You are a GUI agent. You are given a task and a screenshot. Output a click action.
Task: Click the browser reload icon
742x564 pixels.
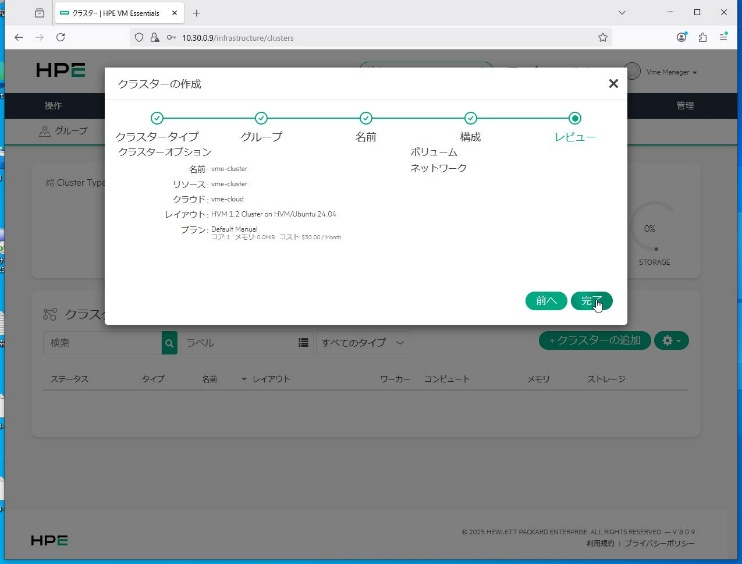tap(61, 37)
